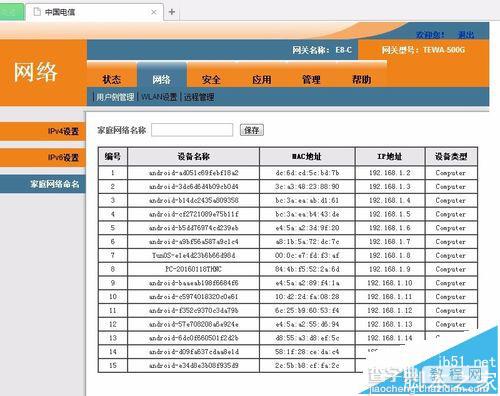This screenshot has height=396, width=500.
Task: Select IPv6设置 in the sidebar
Action: pos(43,157)
